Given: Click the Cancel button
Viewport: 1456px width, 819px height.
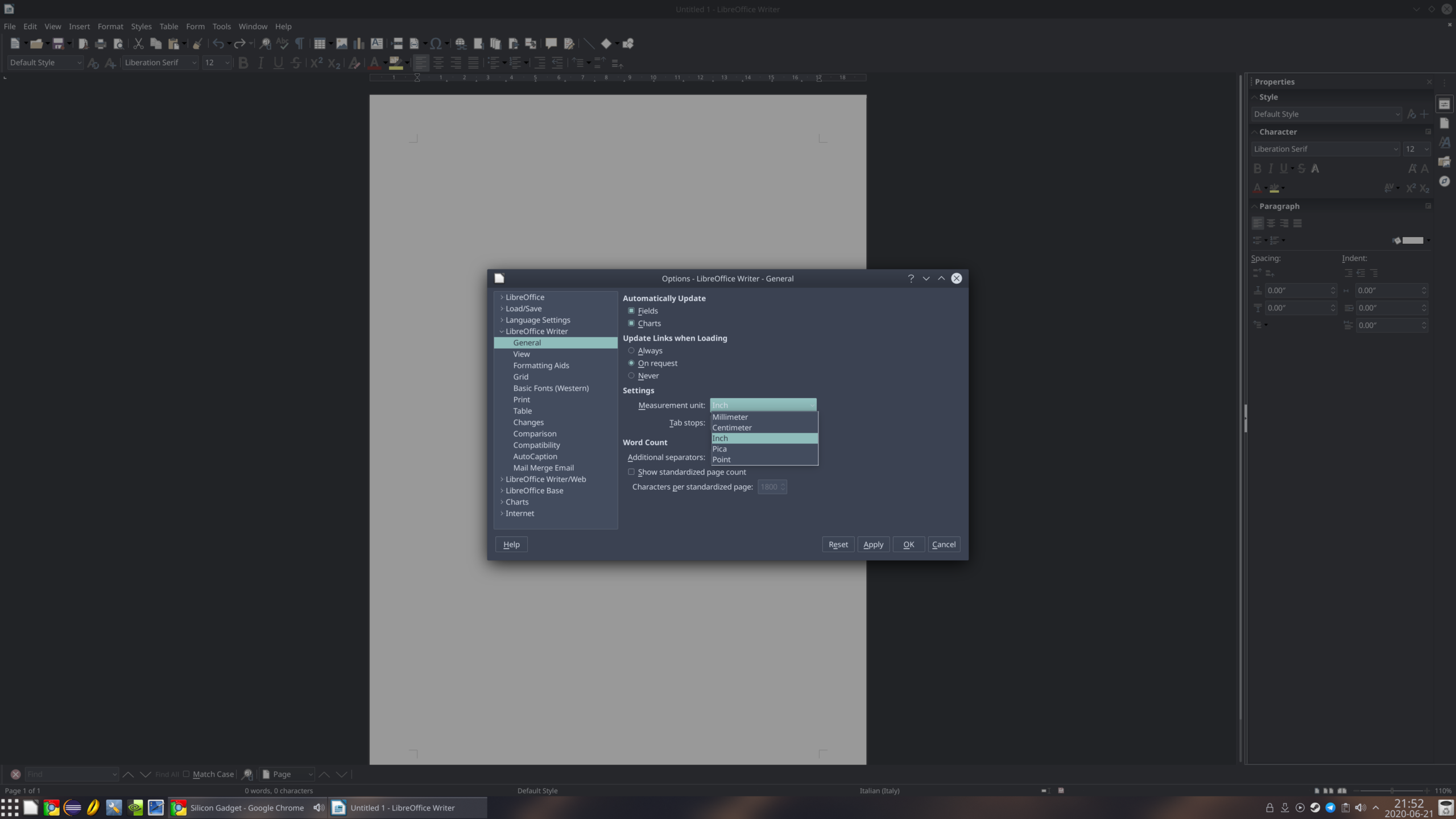Looking at the screenshot, I should (944, 544).
